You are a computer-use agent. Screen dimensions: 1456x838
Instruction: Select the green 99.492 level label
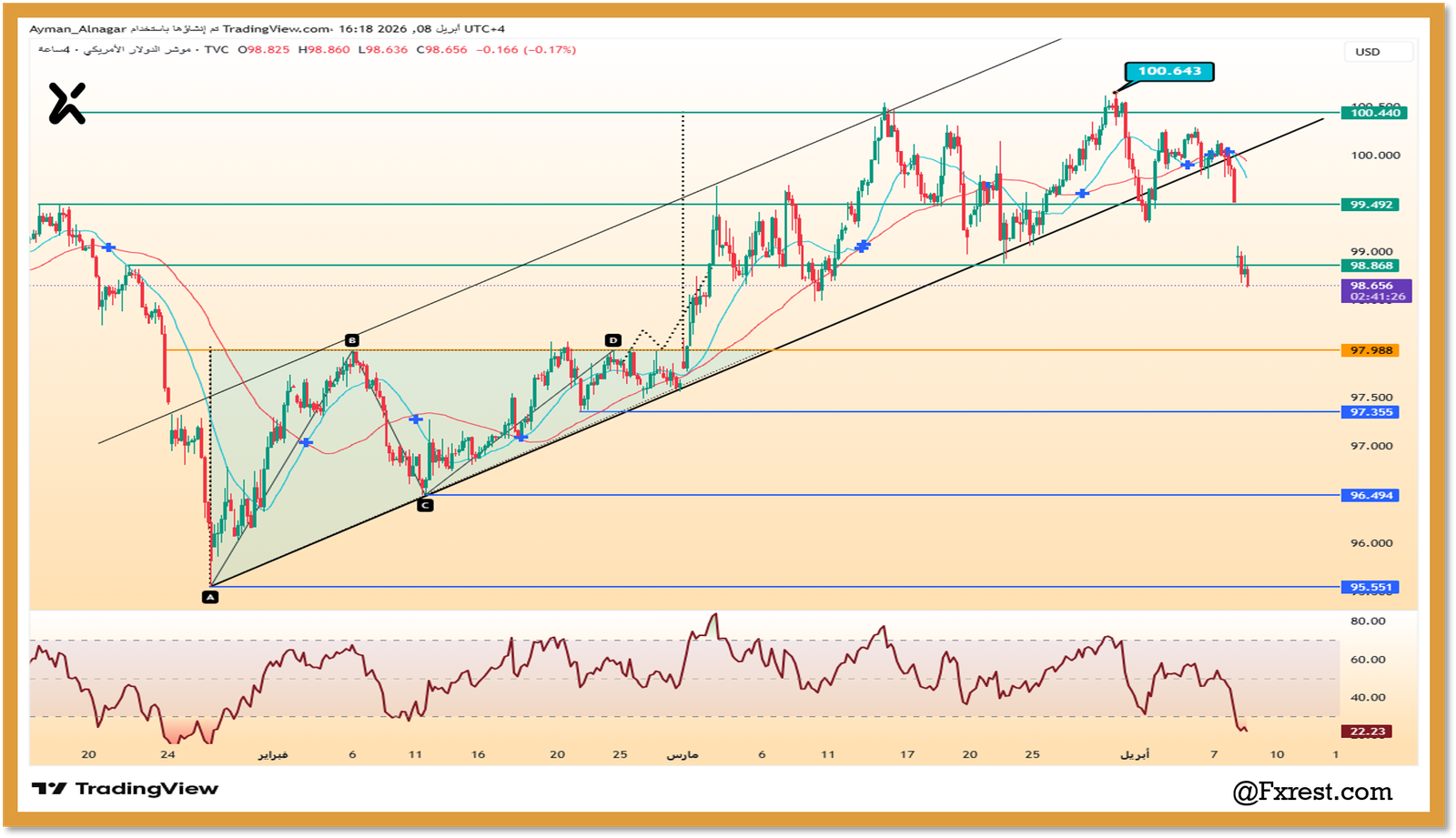pyautogui.click(x=1370, y=205)
